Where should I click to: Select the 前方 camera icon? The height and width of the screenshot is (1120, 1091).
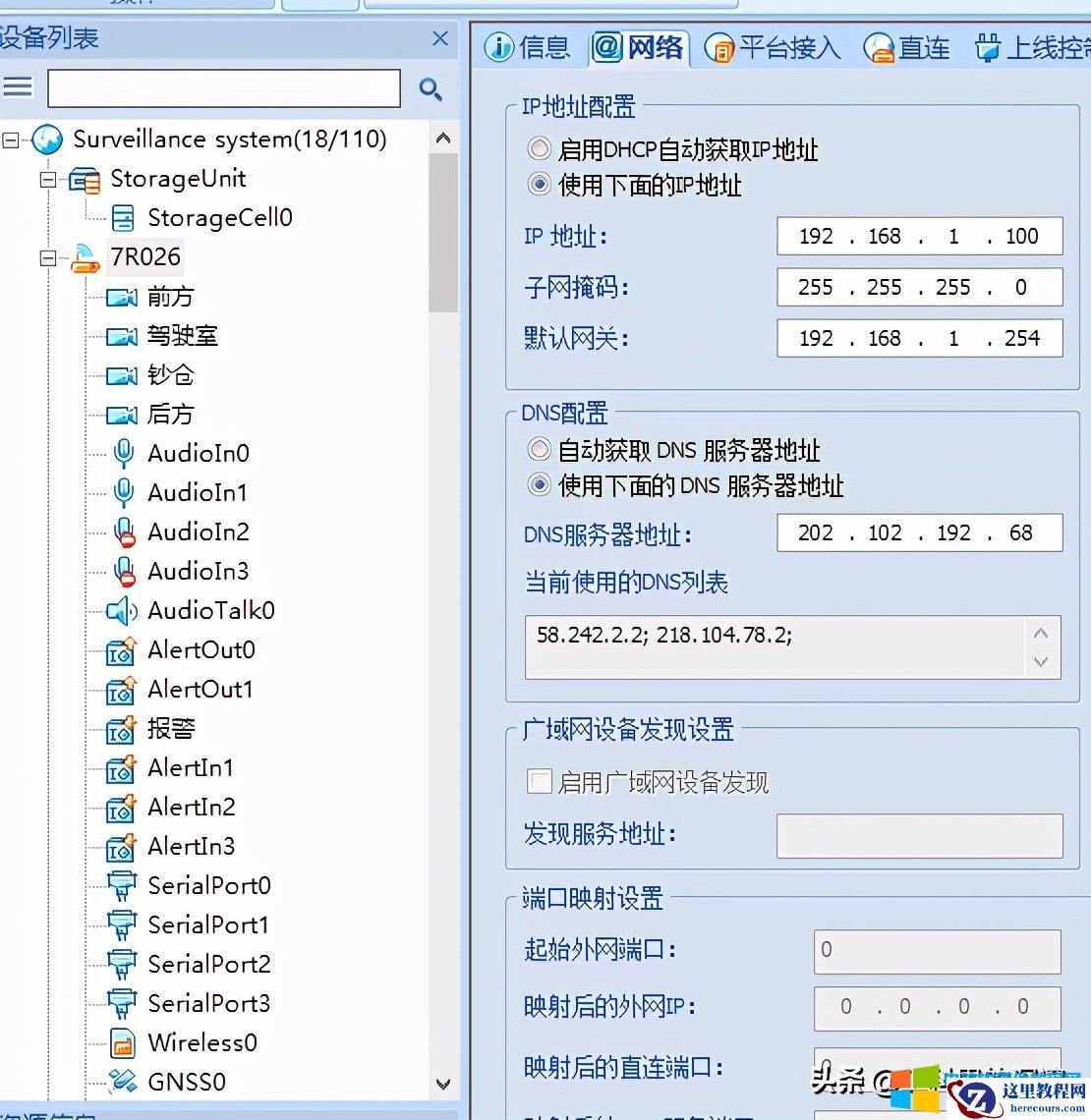(x=122, y=297)
